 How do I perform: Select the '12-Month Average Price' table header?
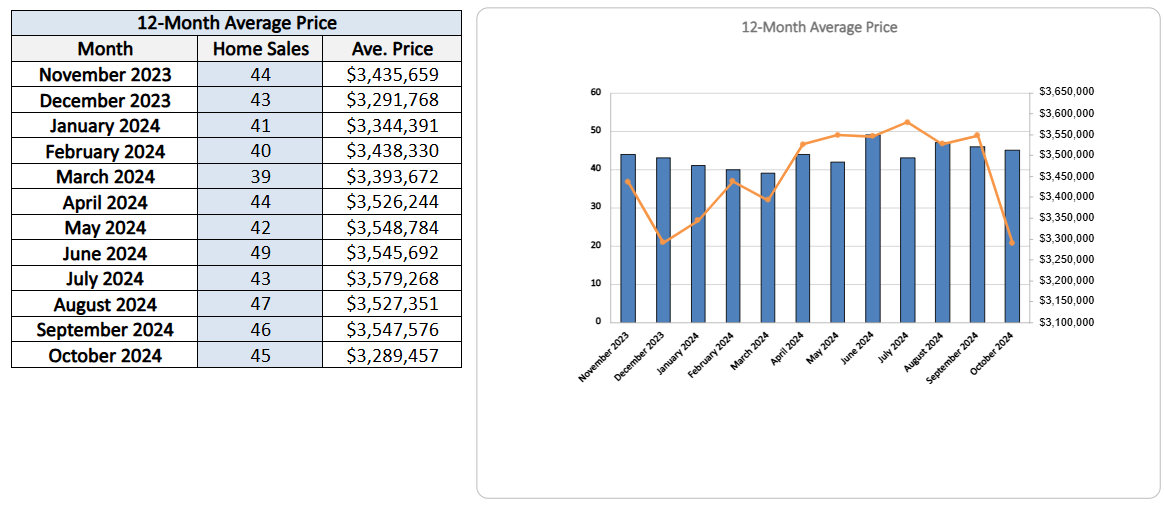coord(237,23)
